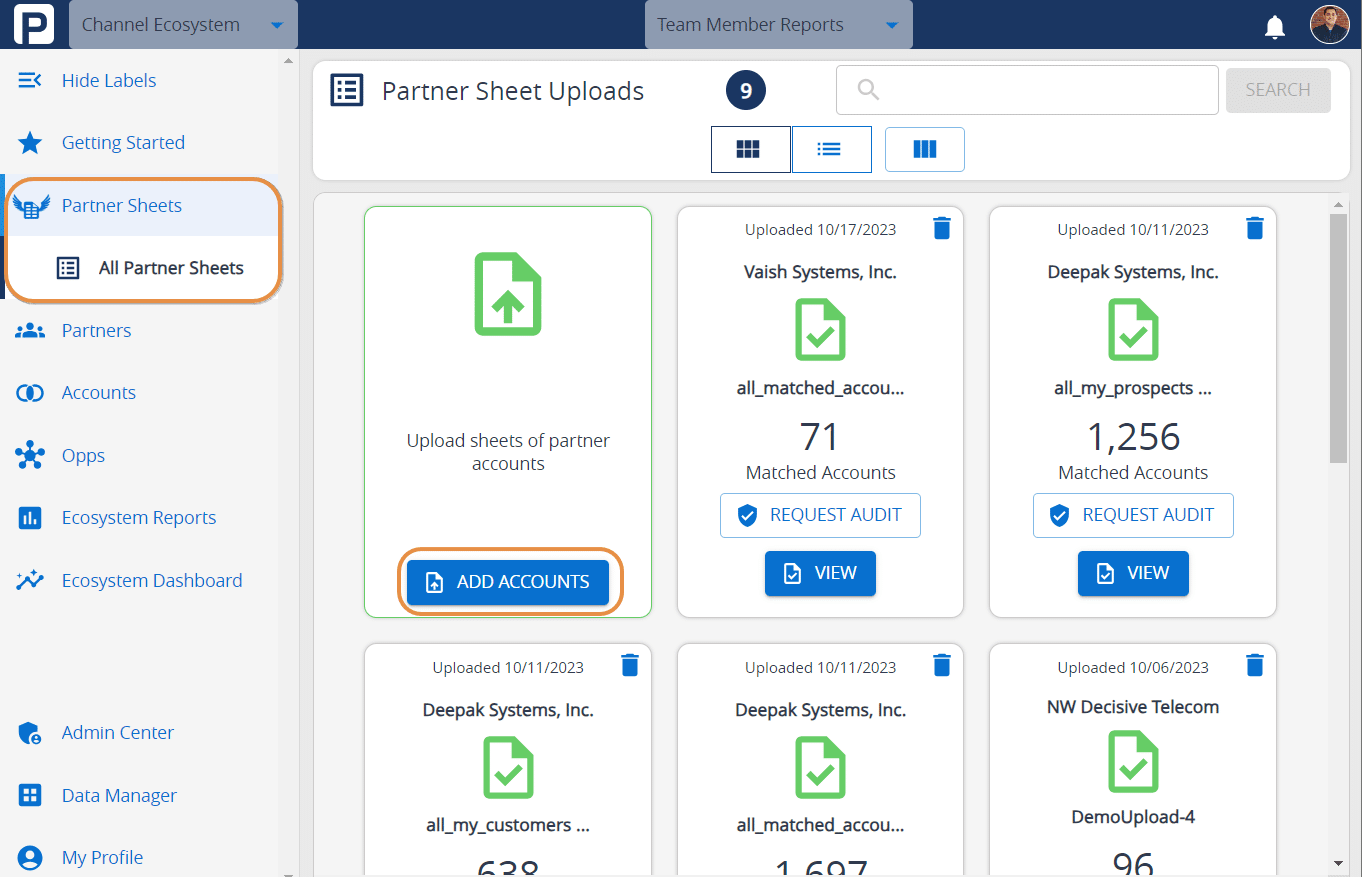Request an audit for Deepak Systems upload
1362x877 pixels.
[1133, 515]
